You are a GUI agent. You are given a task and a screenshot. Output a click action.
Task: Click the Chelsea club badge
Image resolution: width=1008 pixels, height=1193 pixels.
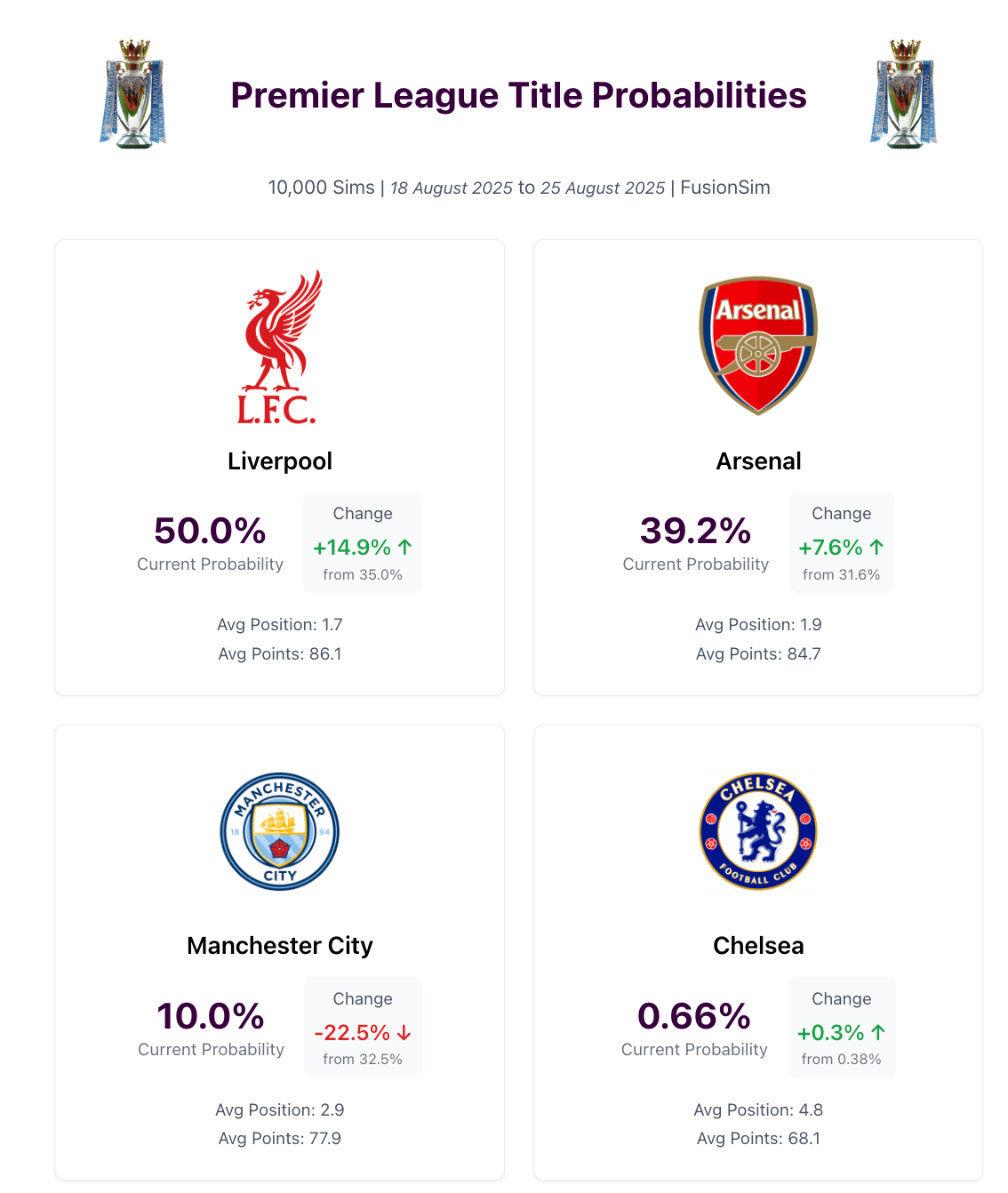(758, 831)
